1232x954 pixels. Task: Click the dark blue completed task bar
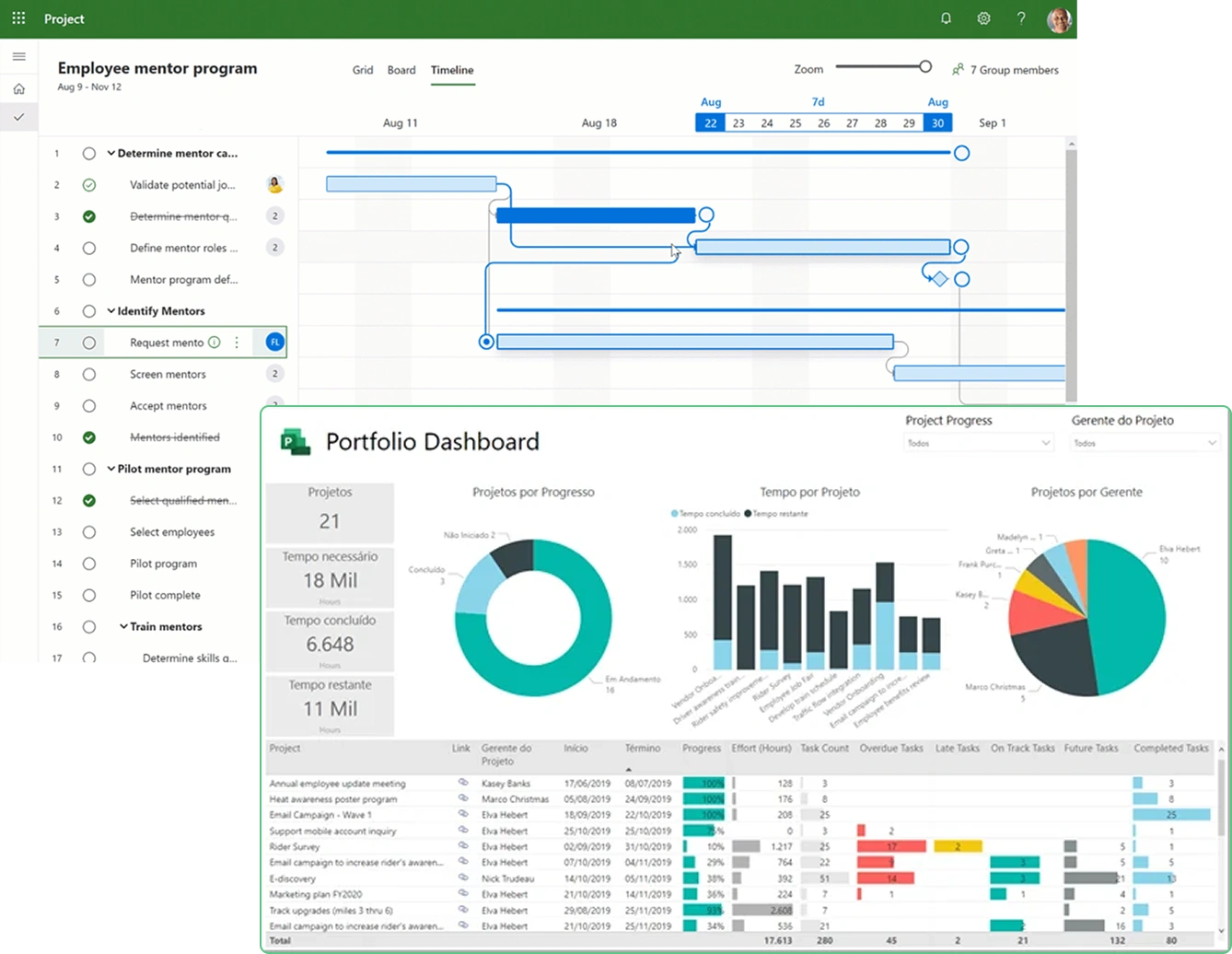[x=596, y=215]
